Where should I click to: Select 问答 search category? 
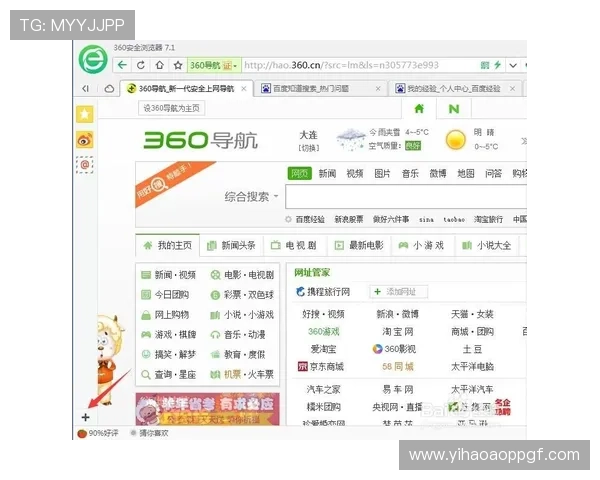pyautogui.click(x=493, y=173)
